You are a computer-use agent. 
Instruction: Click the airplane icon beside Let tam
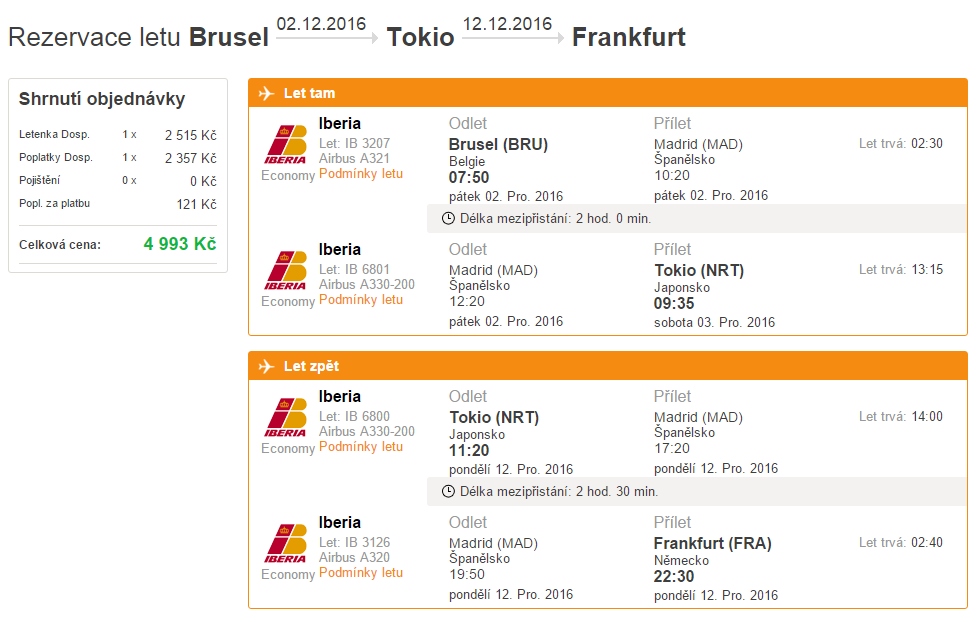pyautogui.click(x=267, y=93)
